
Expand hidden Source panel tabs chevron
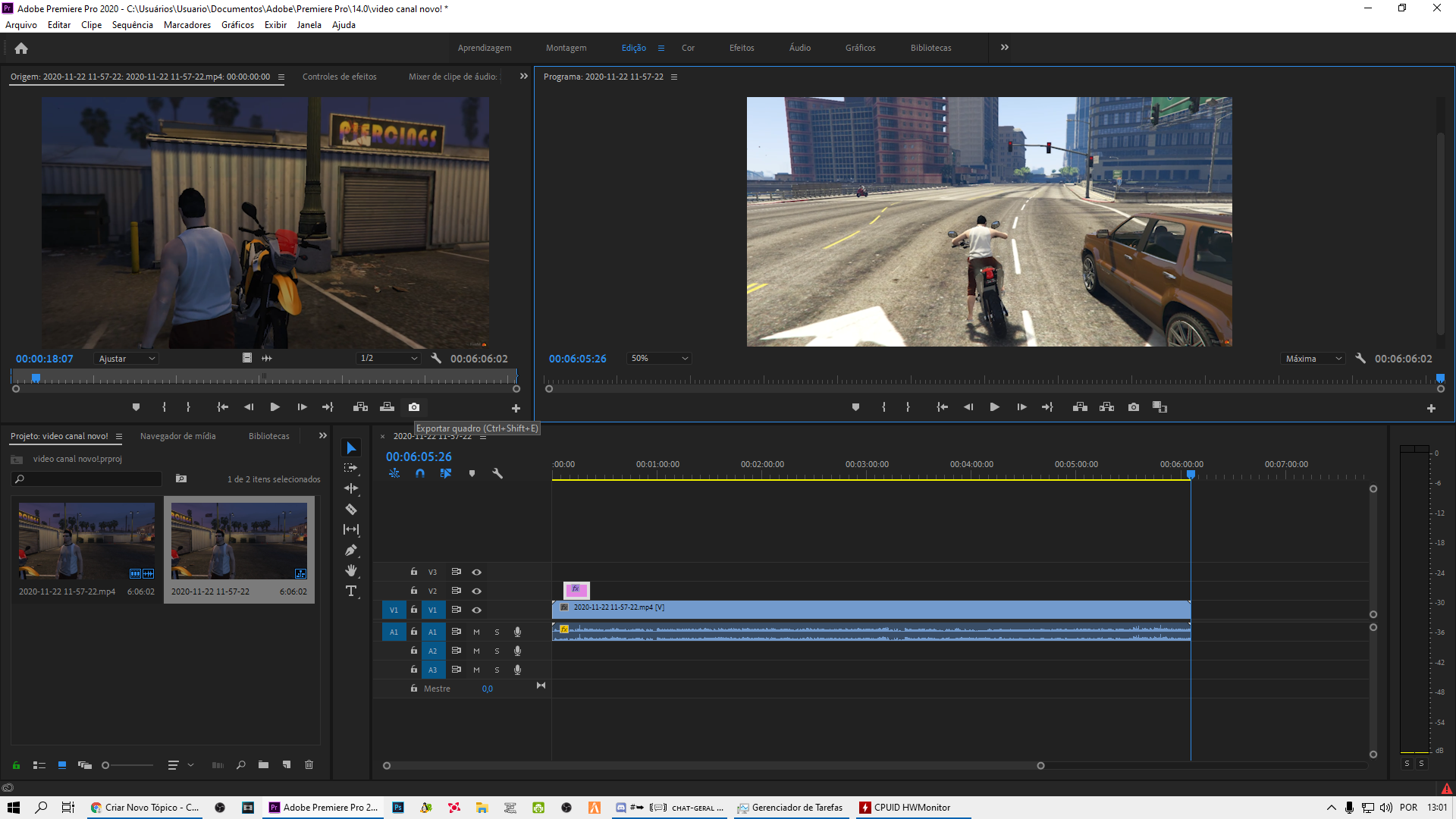pos(523,76)
